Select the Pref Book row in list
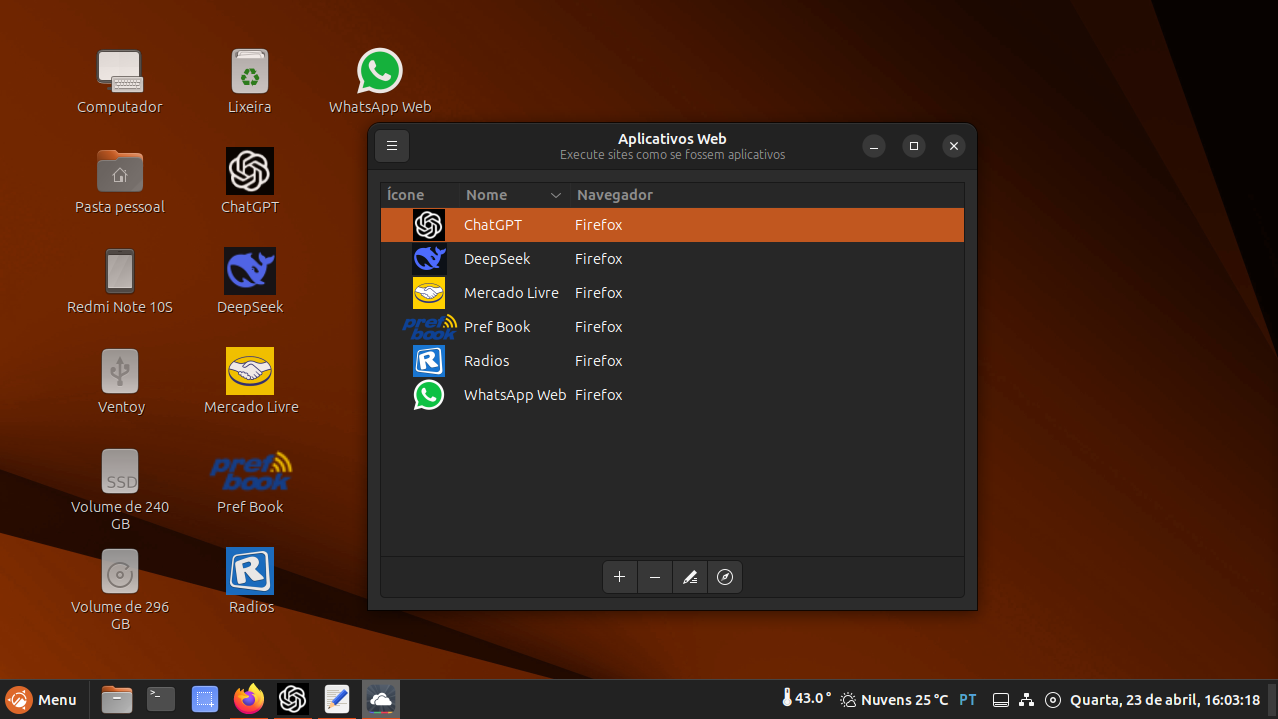Image resolution: width=1278 pixels, height=719 pixels. (672, 327)
